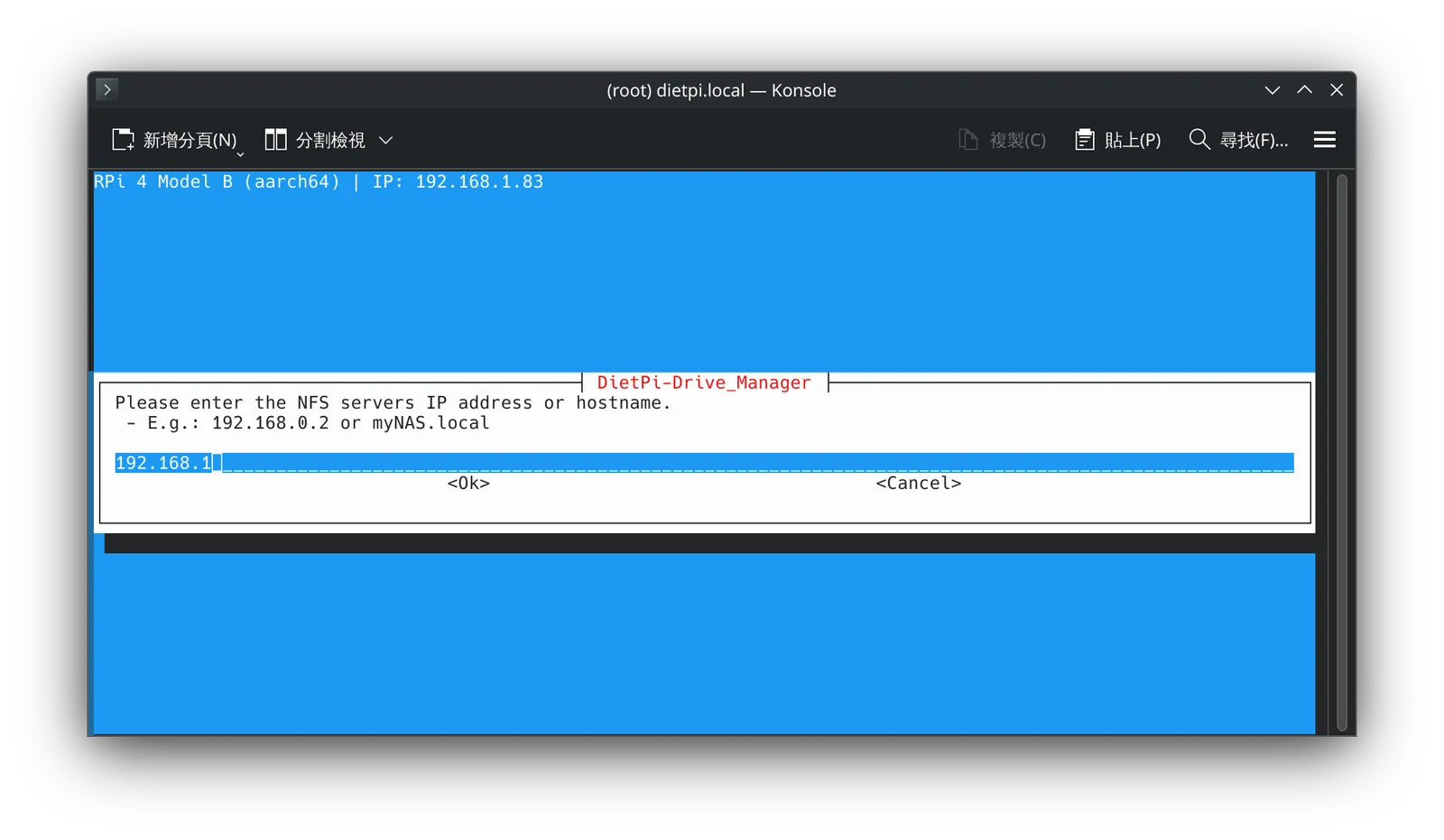Confirm with the <Ok> button
The width and height of the screenshot is (1444, 840).
(x=468, y=484)
